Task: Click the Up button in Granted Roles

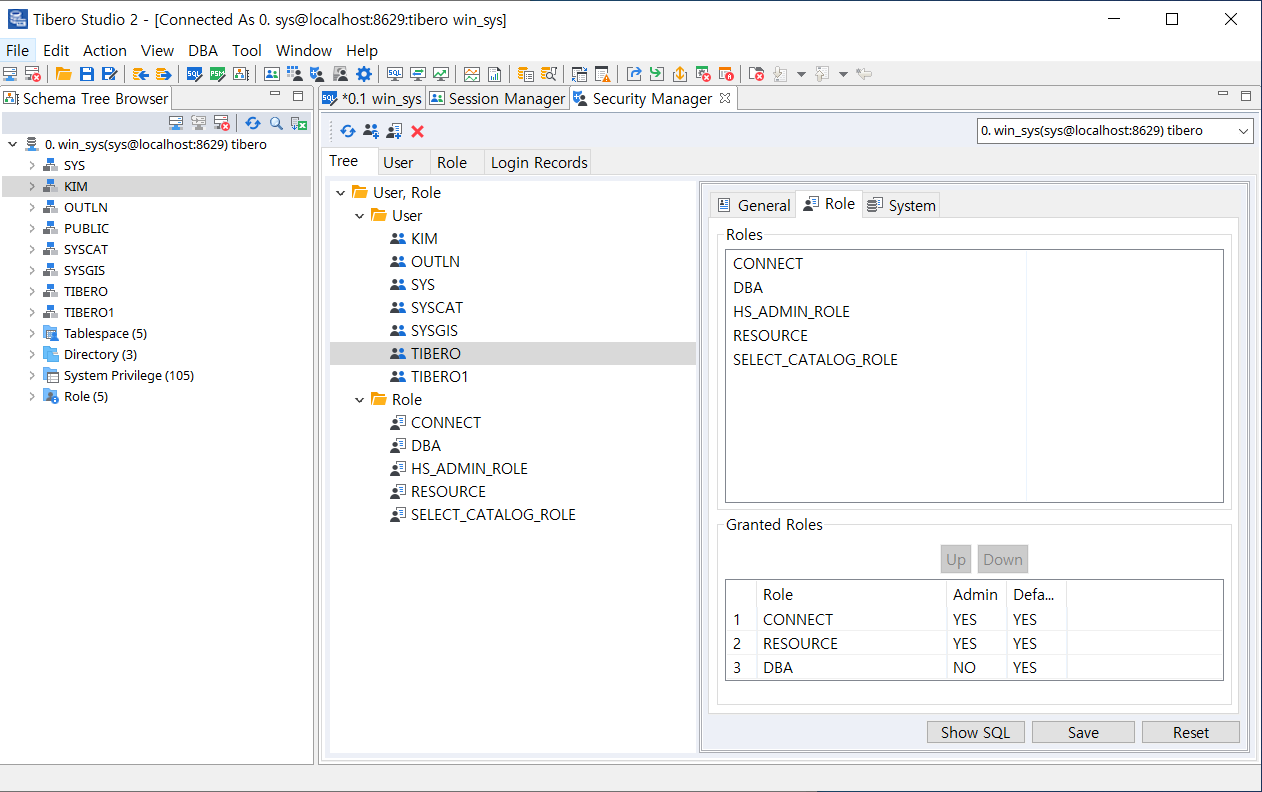Action: pos(956,559)
